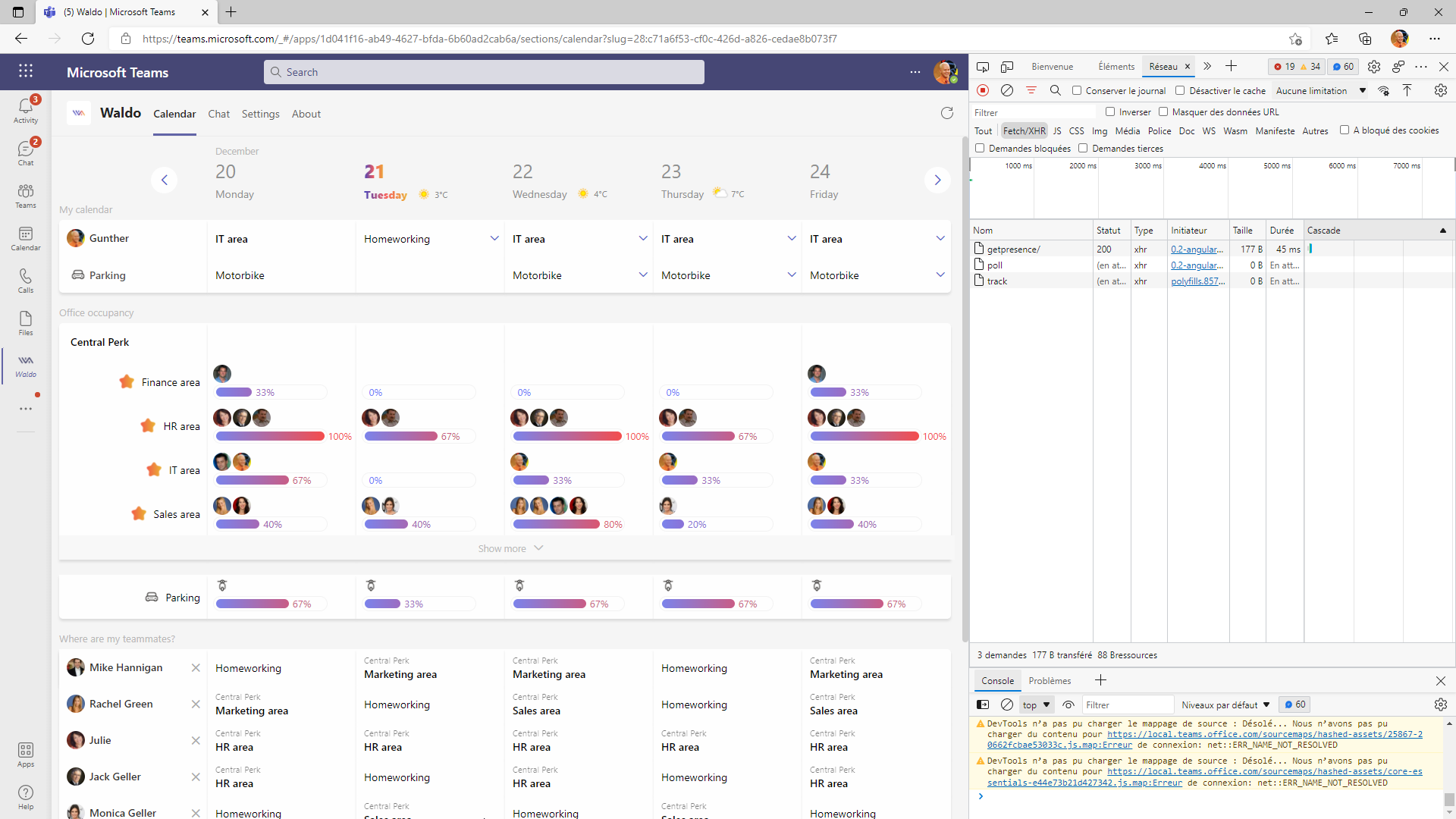Open more apps ellipsis in sidebar
1456x819 pixels.
(x=26, y=409)
